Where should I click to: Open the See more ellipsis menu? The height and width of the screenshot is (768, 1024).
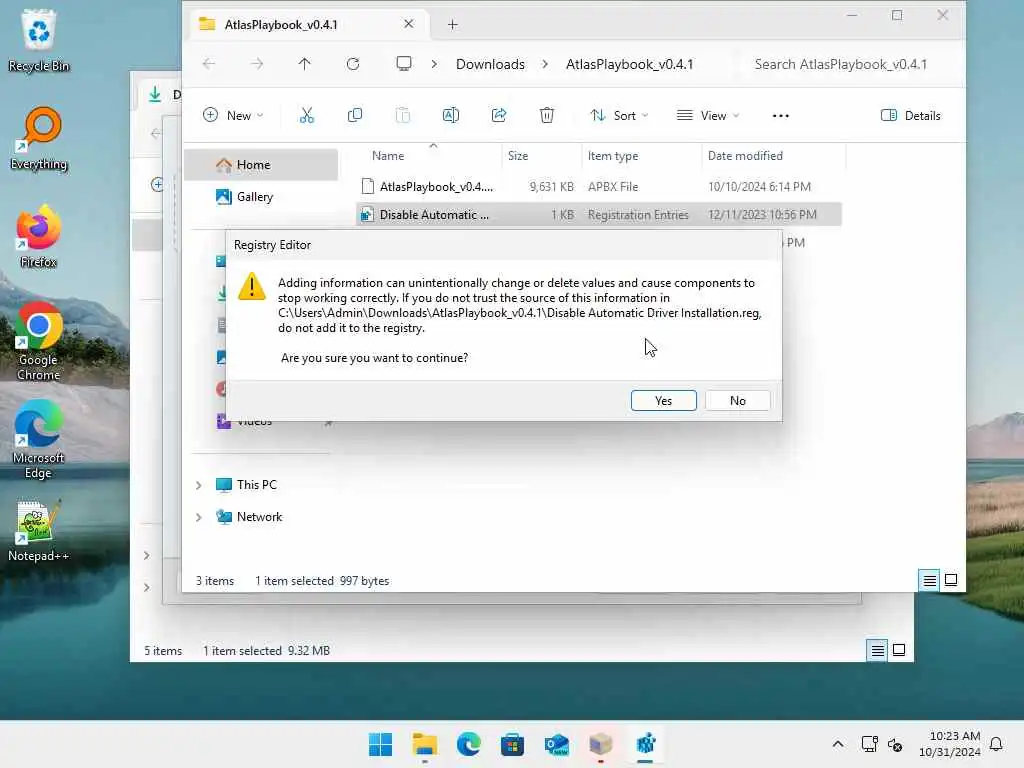pyautogui.click(x=780, y=116)
